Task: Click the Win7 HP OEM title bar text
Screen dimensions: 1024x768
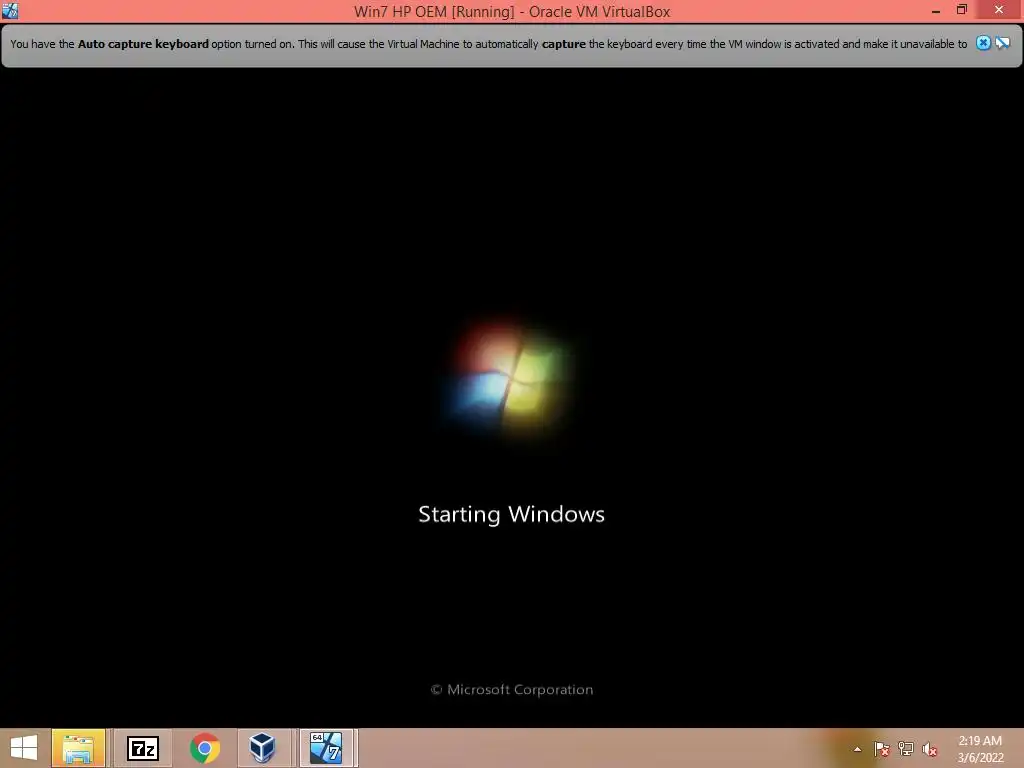Action: [x=512, y=11]
